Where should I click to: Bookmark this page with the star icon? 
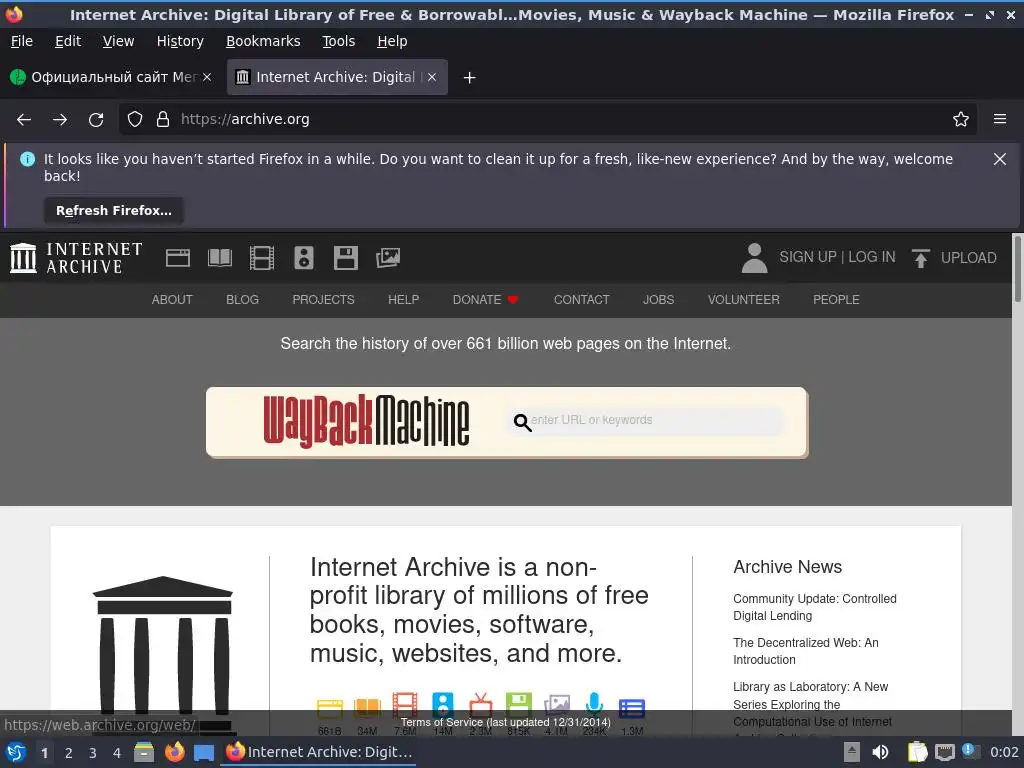click(961, 120)
